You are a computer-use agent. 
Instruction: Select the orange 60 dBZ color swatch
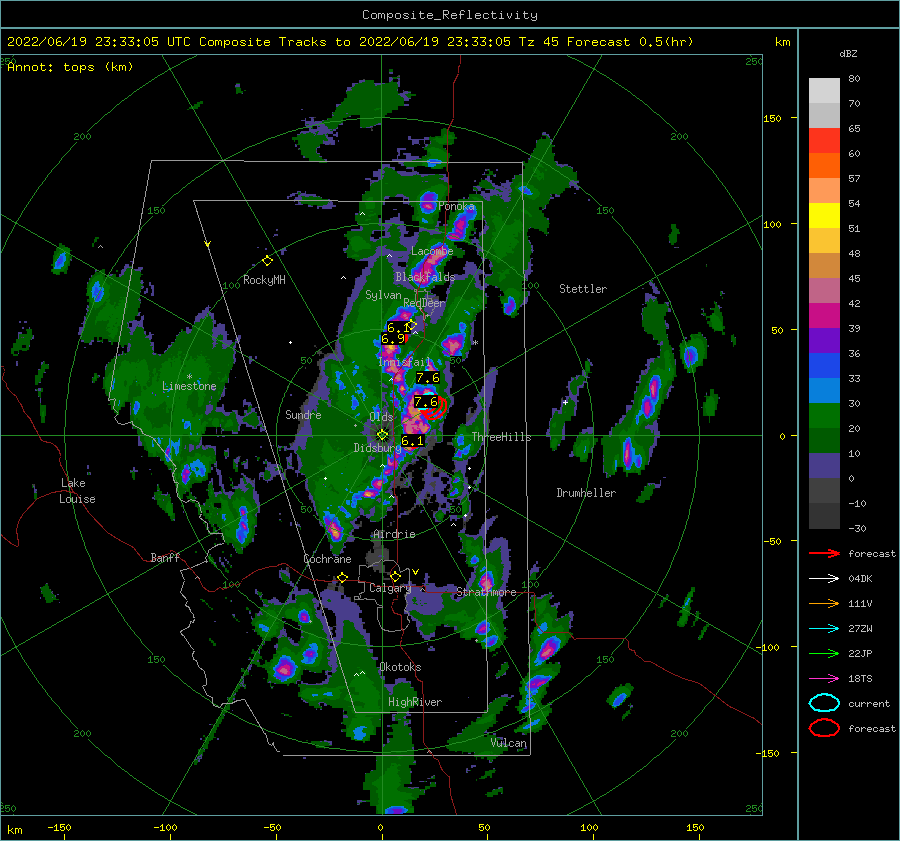pyautogui.click(x=824, y=165)
